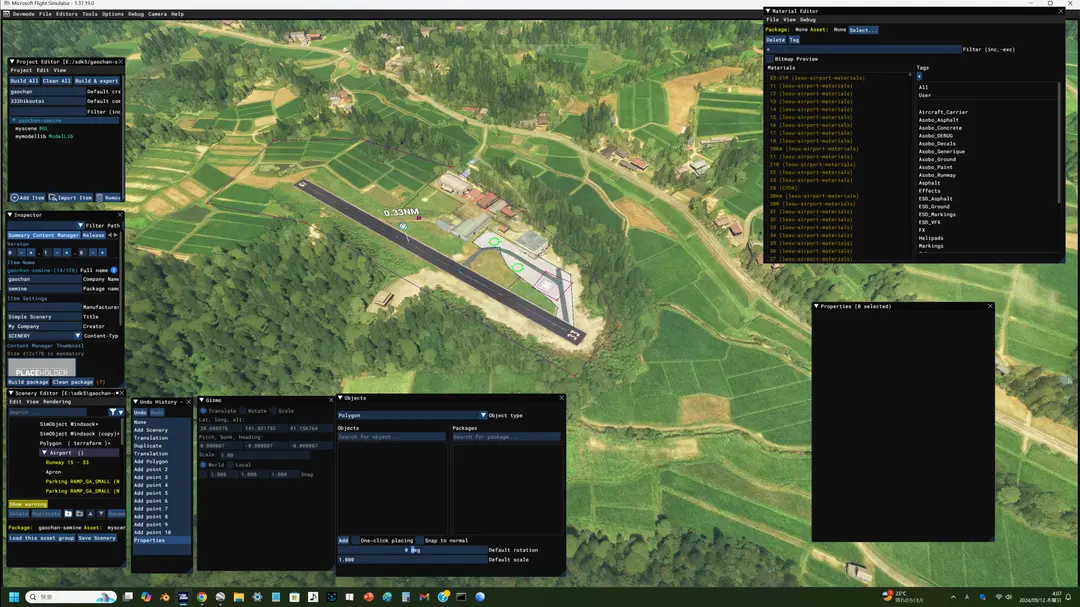Open the Devmode menu
The height and width of the screenshot is (607, 1080).
click(x=23, y=14)
